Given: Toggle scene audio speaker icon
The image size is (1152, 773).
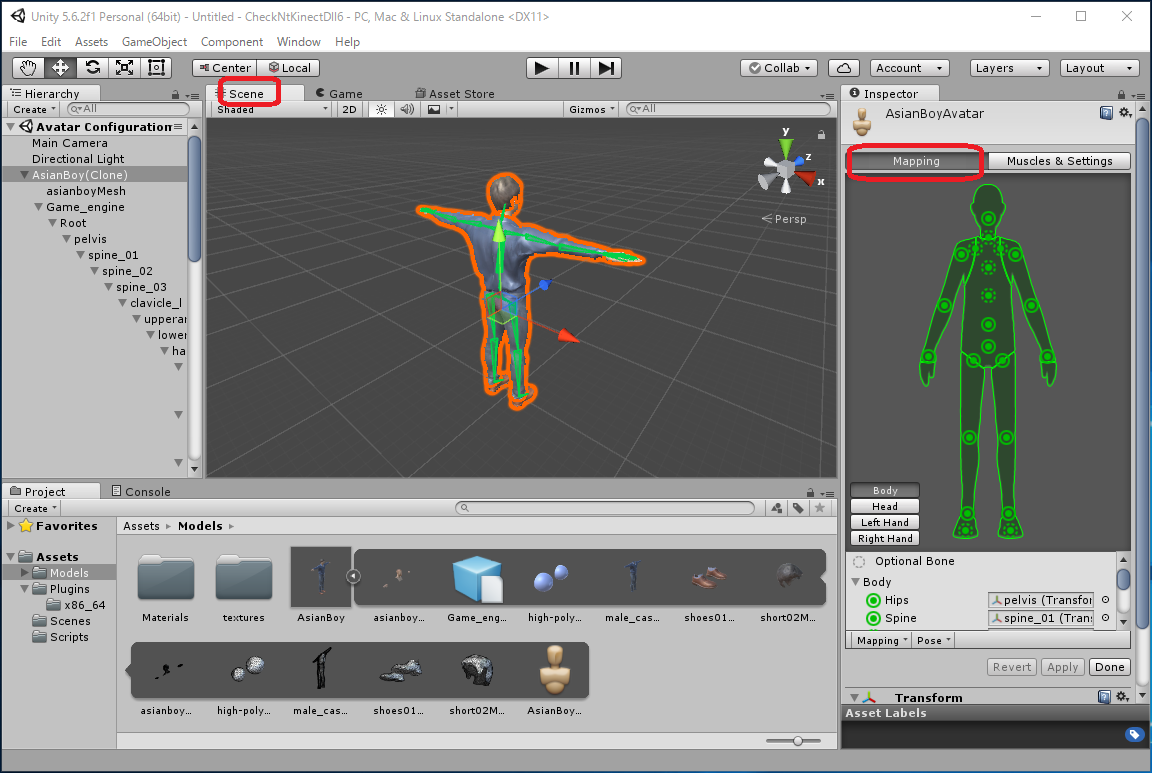Looking at the screenshot, I should pos(407,109).
